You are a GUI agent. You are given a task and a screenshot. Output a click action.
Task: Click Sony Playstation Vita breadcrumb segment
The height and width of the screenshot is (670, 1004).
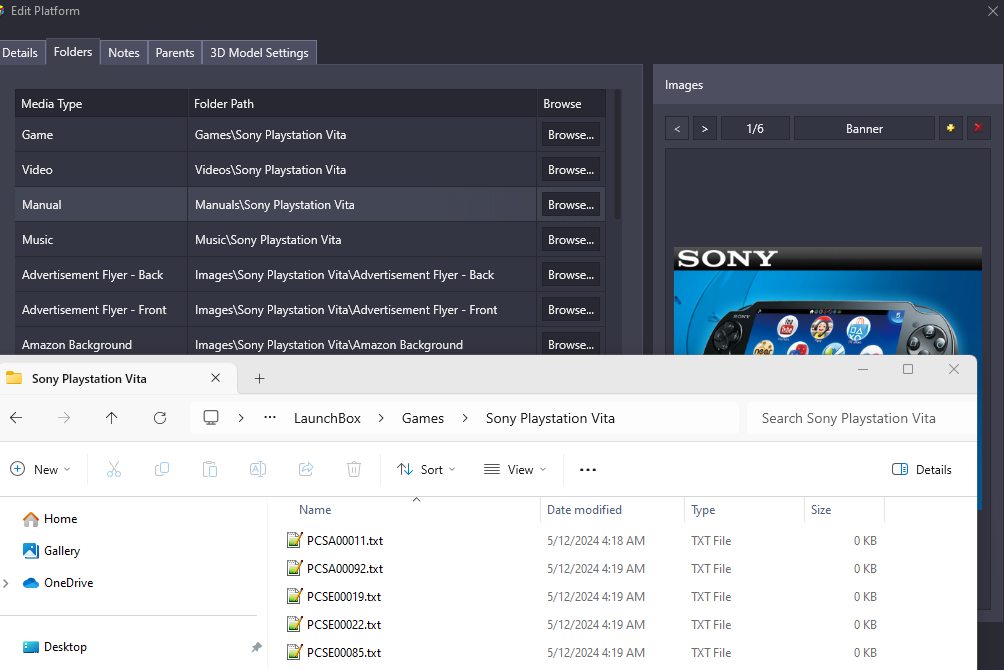550,418
